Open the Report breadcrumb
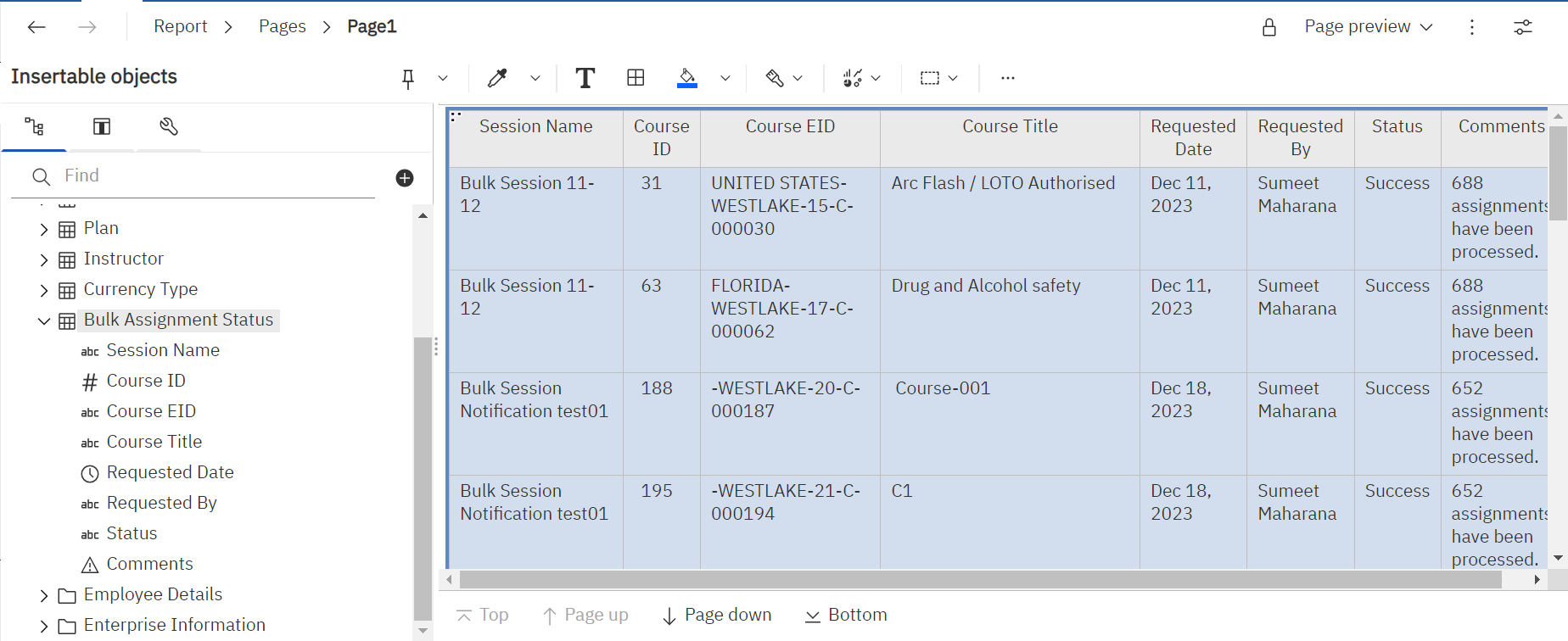The width and height of the screenshot is (1568, 641). coord(180,27)
